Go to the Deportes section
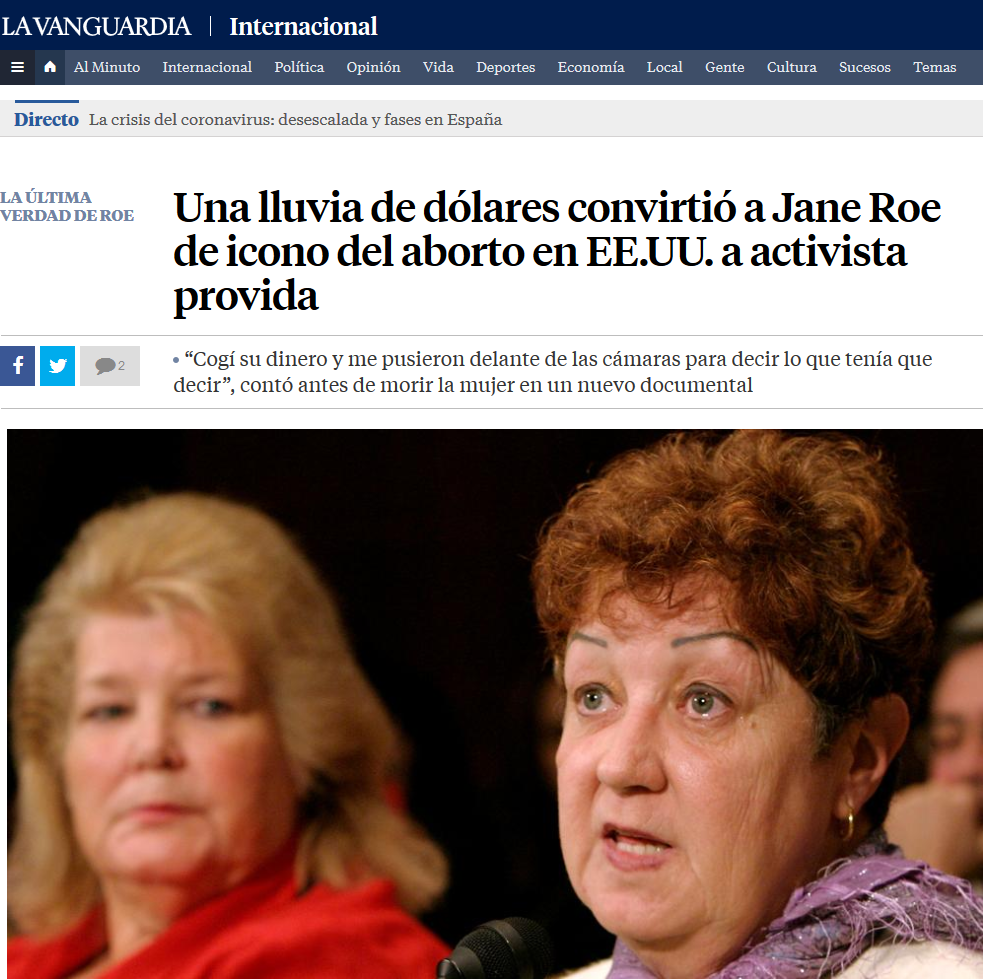 click(x=505, y=67)
